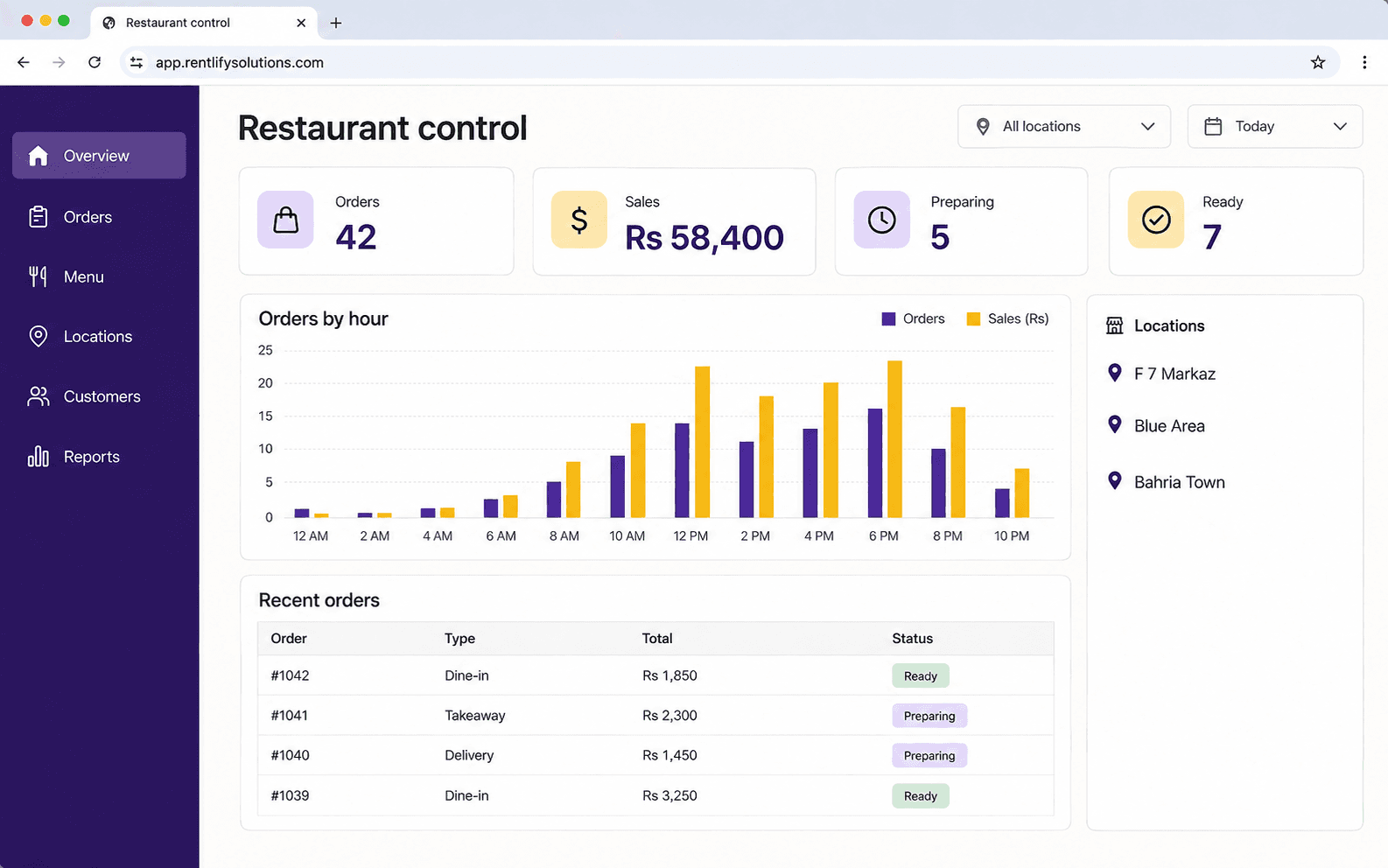Viewport: 1388px width, 868px height.
Task: Click the pin icon next to F 7 Markaz
Action: pyautogui.click(x=1114, y=373)
